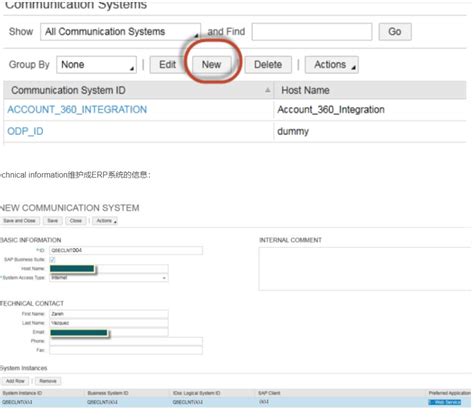The height and width of the screenshot is (420, 474).
Task: Click the Internal Comment text area
Action: click(365, 269)
